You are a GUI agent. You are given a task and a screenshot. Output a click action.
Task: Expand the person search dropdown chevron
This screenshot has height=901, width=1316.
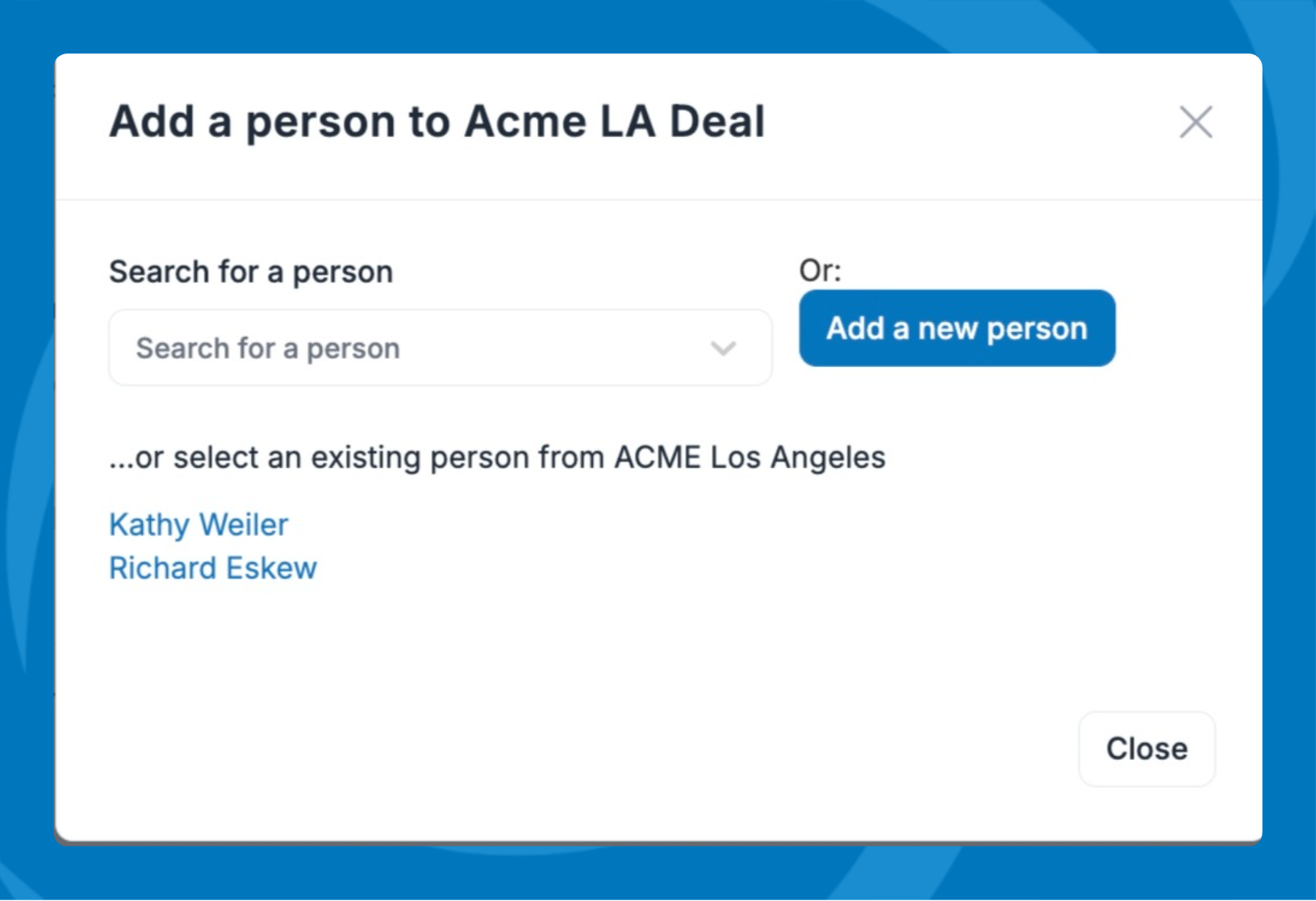723,348
